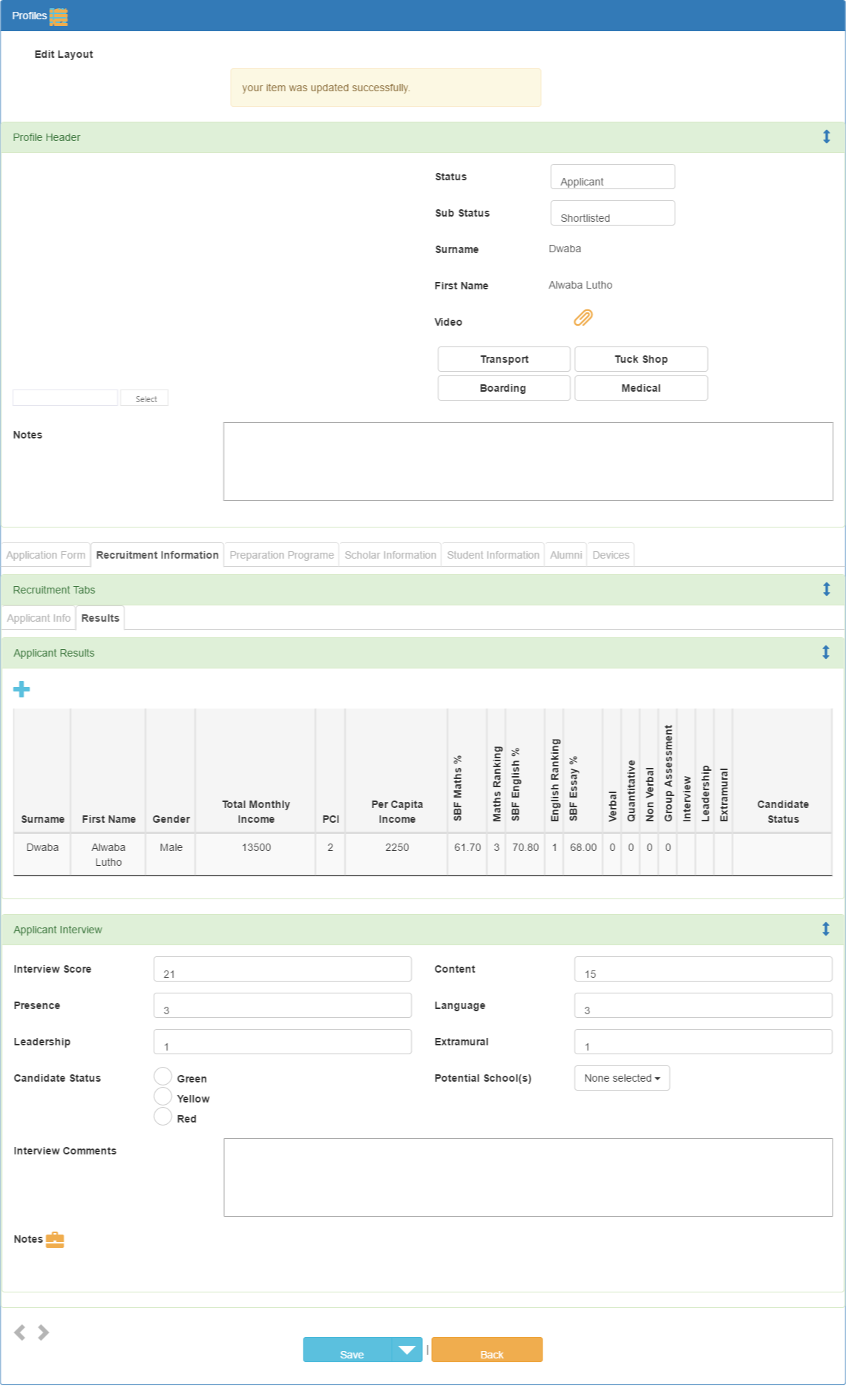Open the Notes briefcase icon
846x1400 pixels.
tap(55, 1240)
